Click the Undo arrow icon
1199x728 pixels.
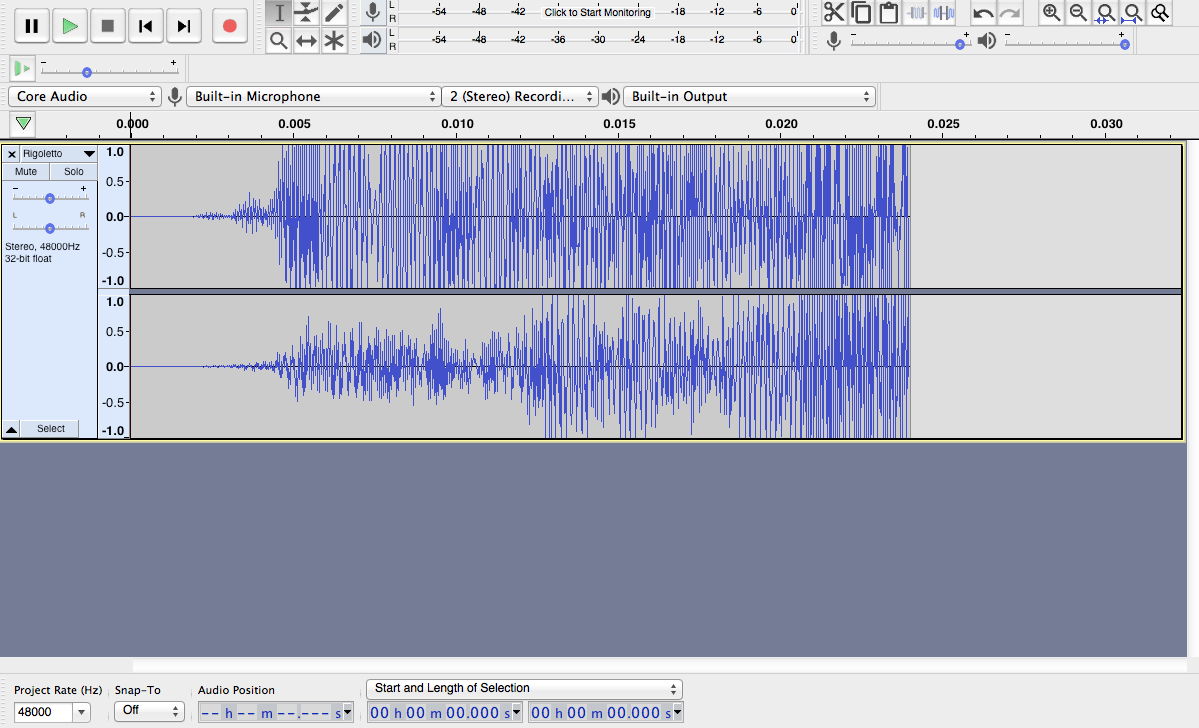point(983,13)
